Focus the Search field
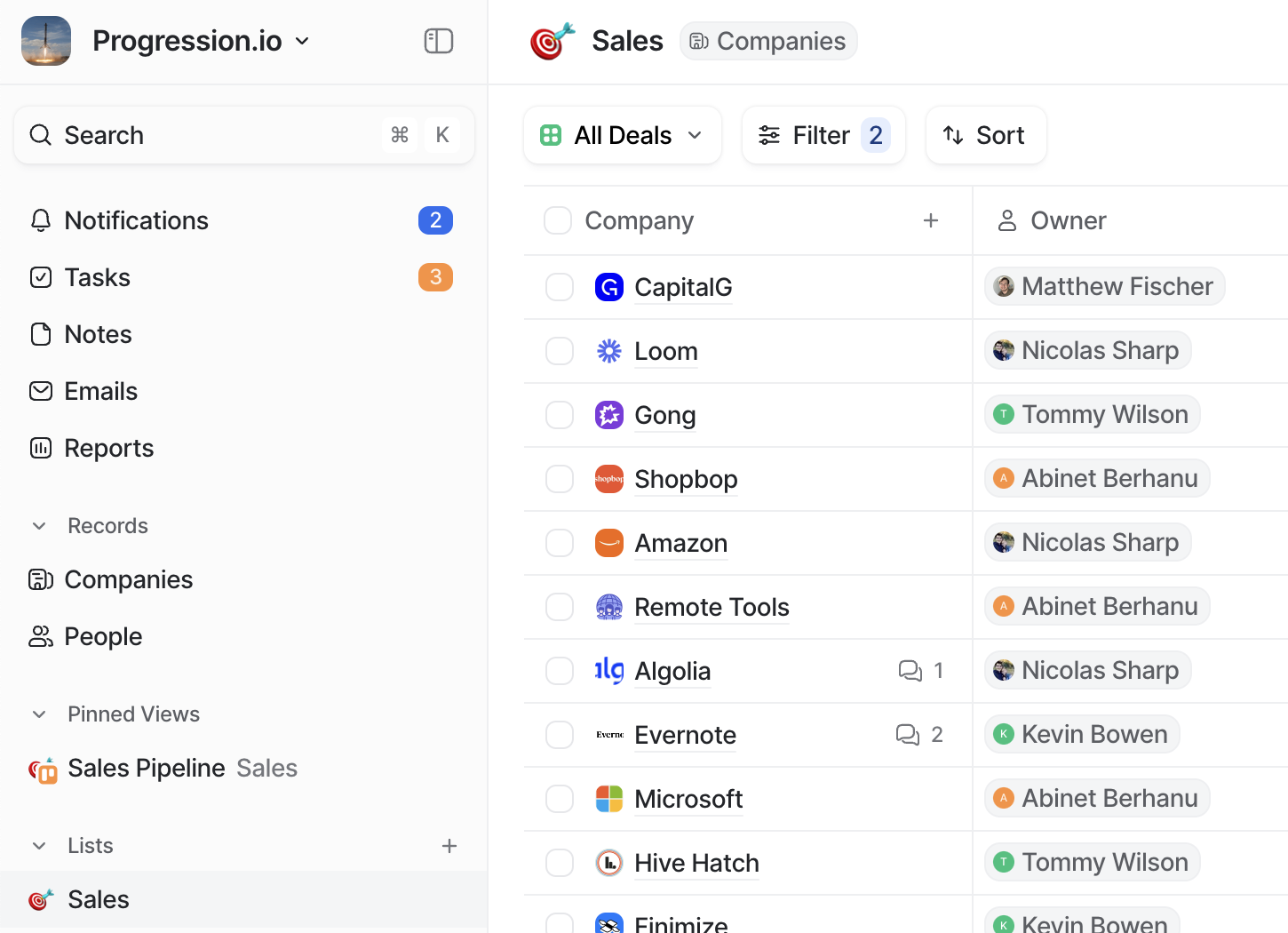Viewport: 1288px width, 933px height. click(244, 135)
